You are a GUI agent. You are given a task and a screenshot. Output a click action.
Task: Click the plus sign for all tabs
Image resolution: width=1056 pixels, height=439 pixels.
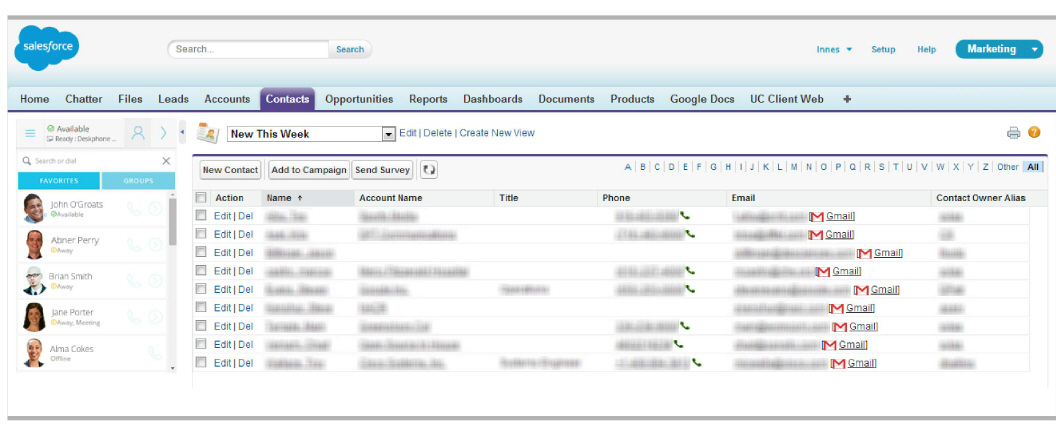click(x=847, y=99)
